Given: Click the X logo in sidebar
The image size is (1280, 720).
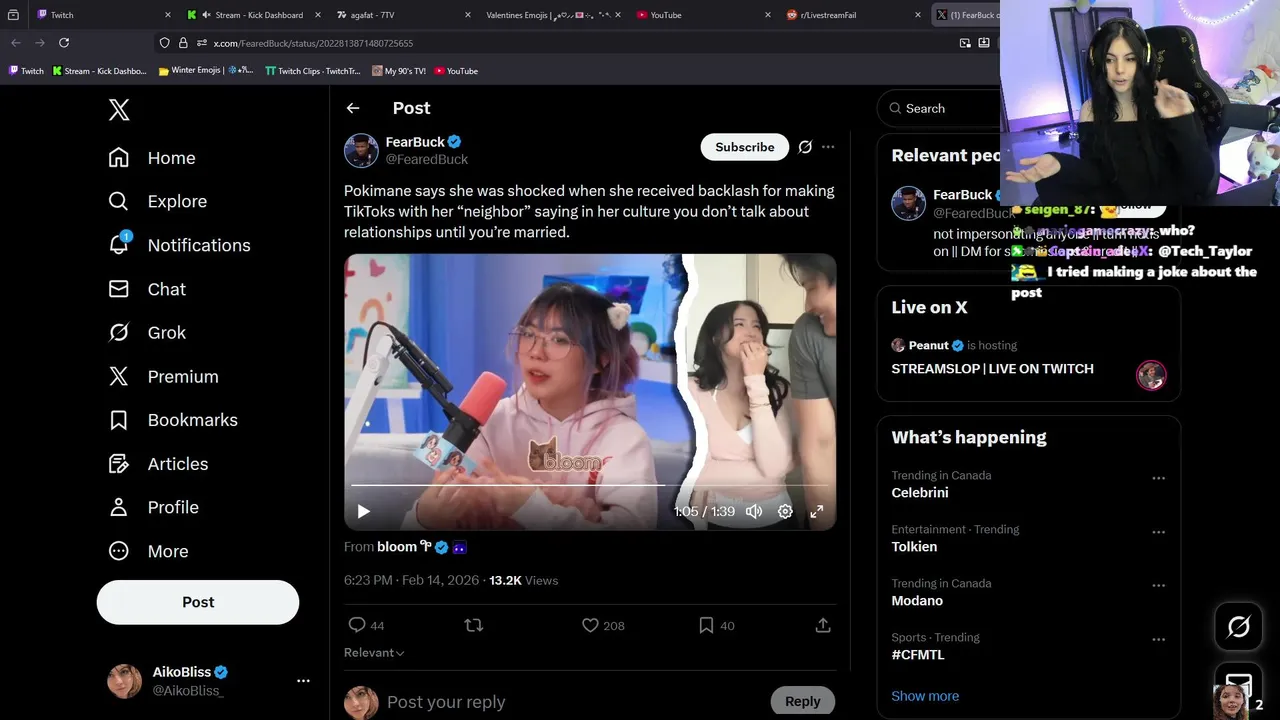Looking at the screenshot, I should (x=119, y=110).
